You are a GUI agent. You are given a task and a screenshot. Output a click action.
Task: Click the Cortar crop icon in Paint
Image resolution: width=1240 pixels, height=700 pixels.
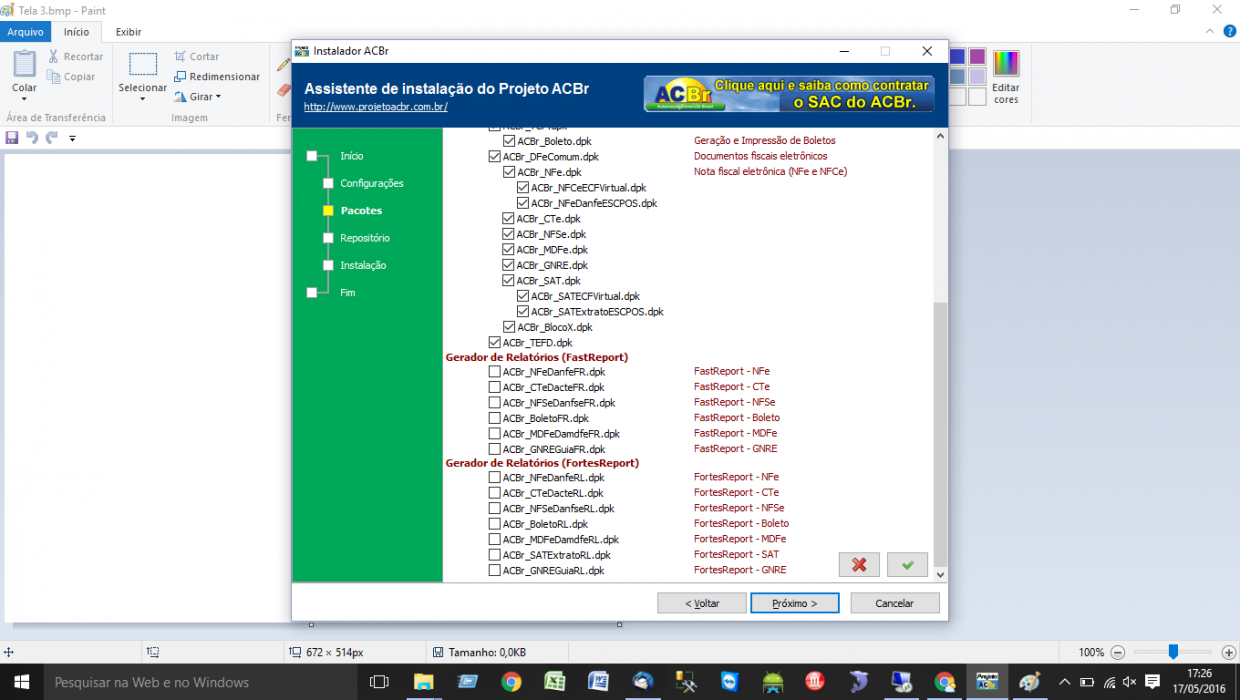tap(180, 57)
